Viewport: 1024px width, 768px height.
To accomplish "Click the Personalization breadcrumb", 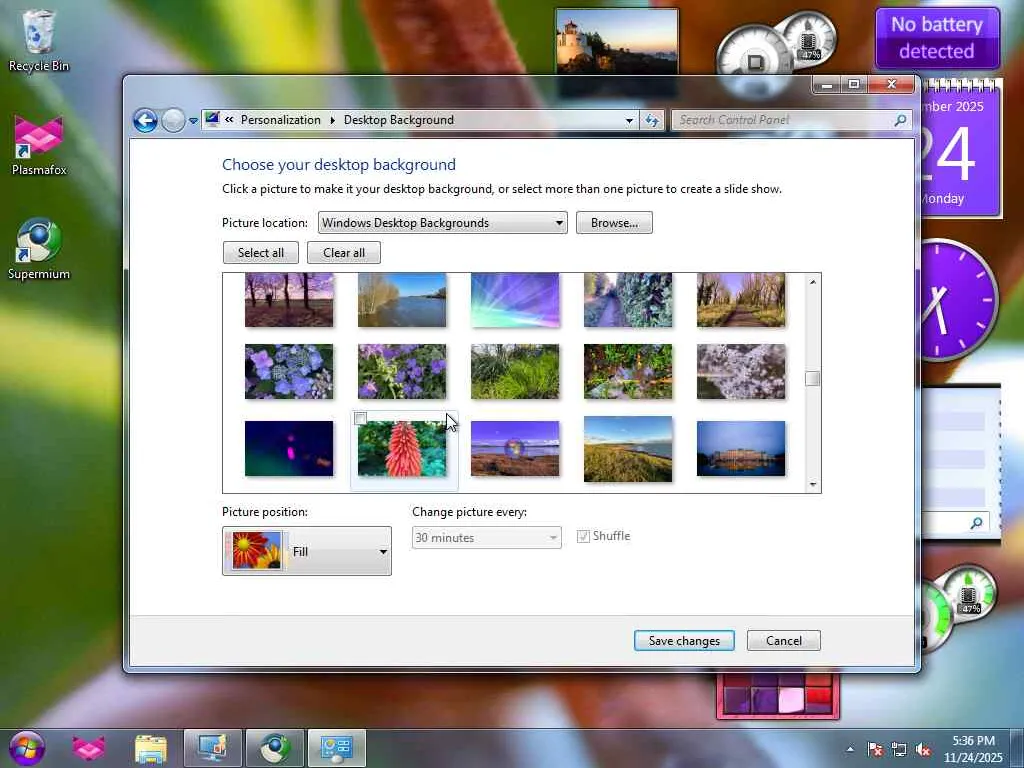I will 281,120.
